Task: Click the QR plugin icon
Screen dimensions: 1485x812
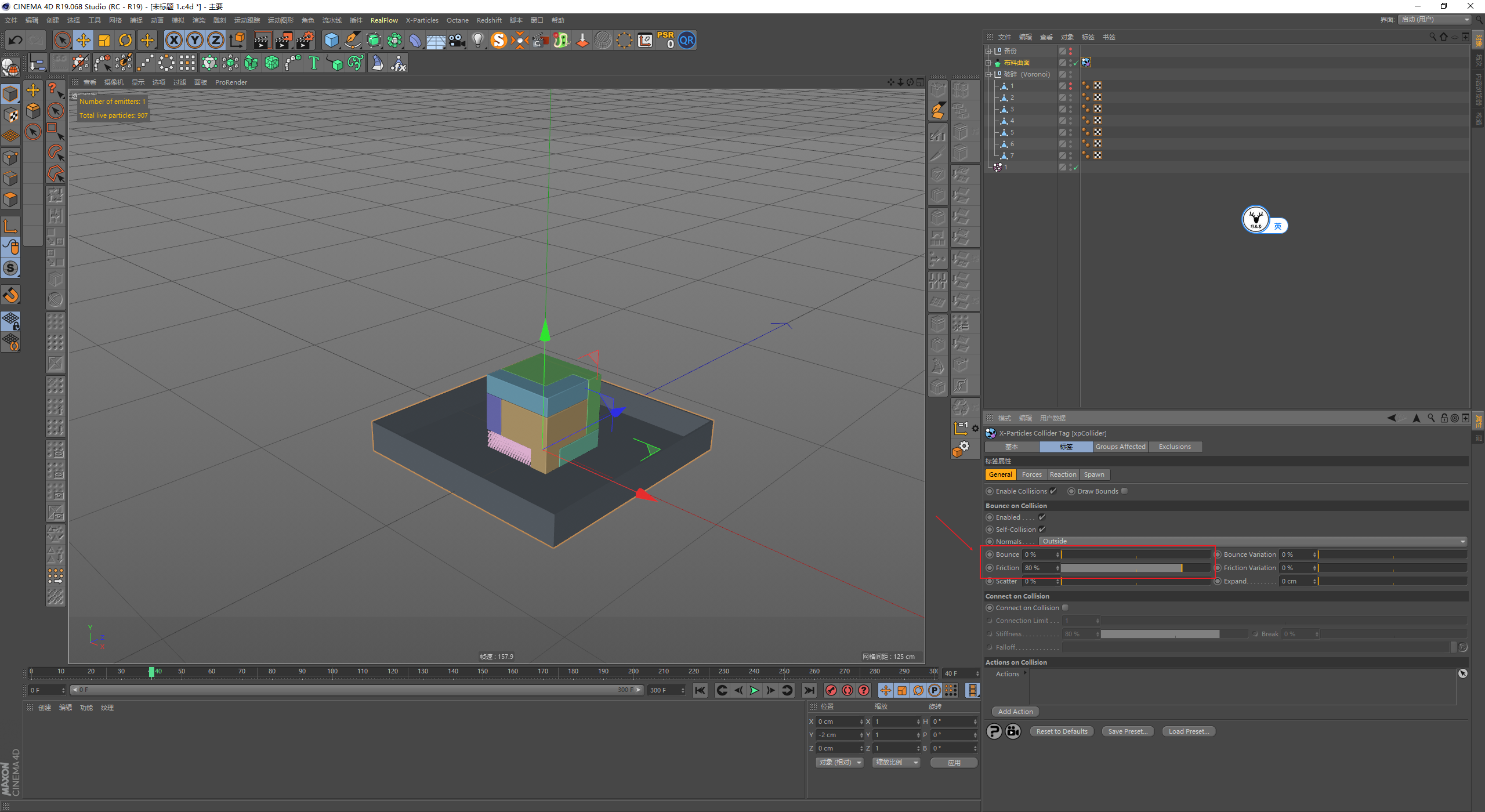Action: [x=687, y=40]
